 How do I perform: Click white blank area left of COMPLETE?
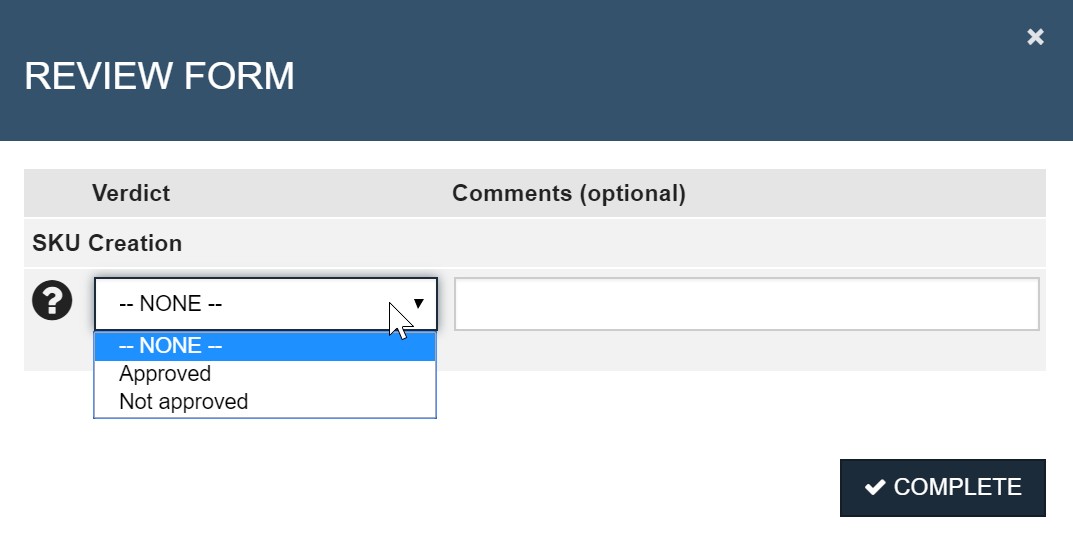(x=500, y=487)
